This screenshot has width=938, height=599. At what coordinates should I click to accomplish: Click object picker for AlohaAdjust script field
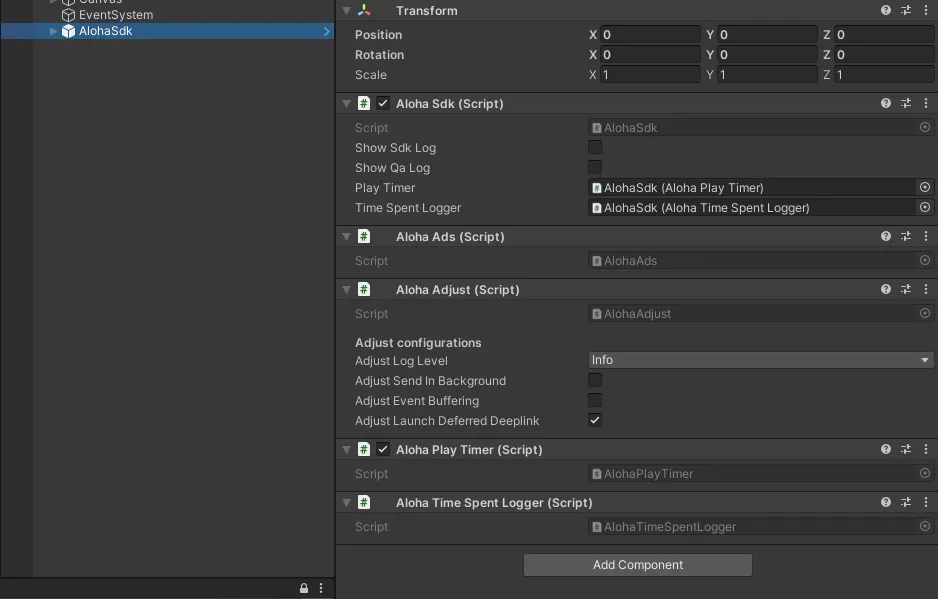pos(925,313)
